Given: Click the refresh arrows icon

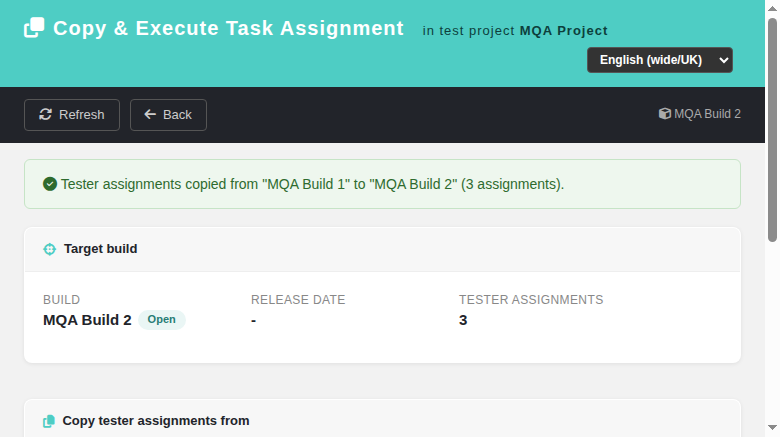Looking at the screenshot, I should 46,114.
